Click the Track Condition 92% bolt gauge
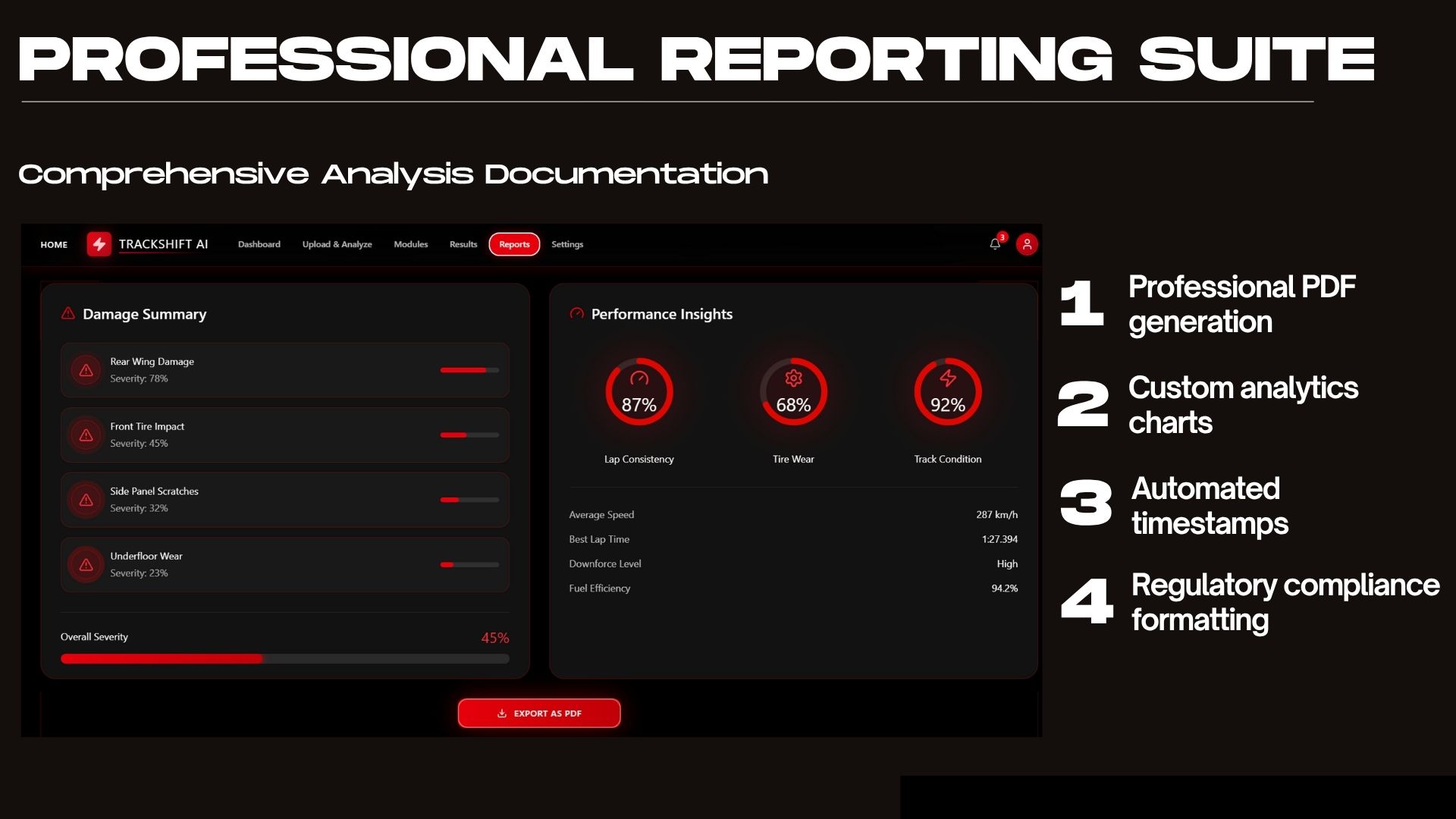Screen dimensions: 1456x819 coord(947,392)
